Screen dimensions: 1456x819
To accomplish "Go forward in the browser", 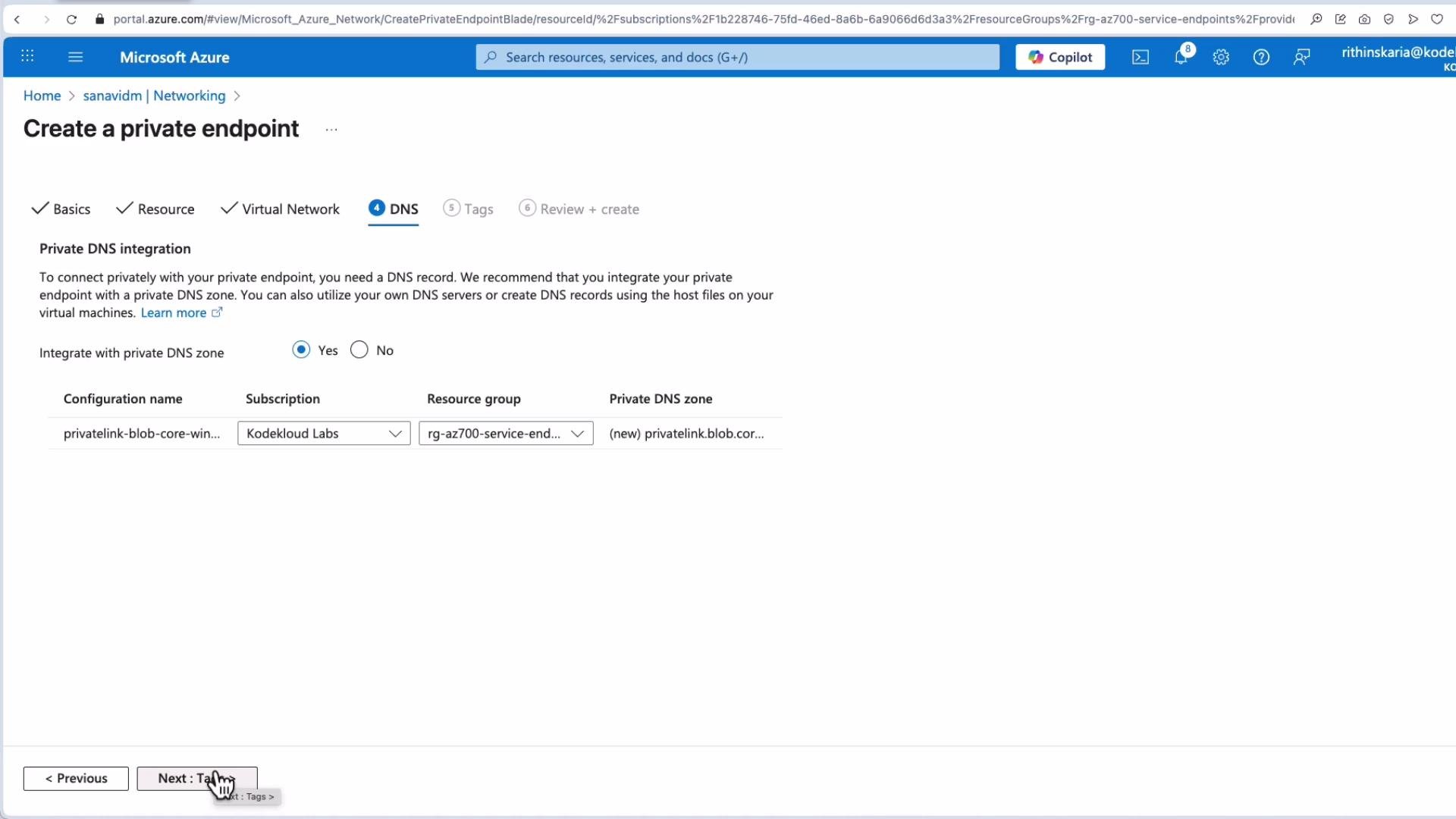I will (x=46, y=20).
